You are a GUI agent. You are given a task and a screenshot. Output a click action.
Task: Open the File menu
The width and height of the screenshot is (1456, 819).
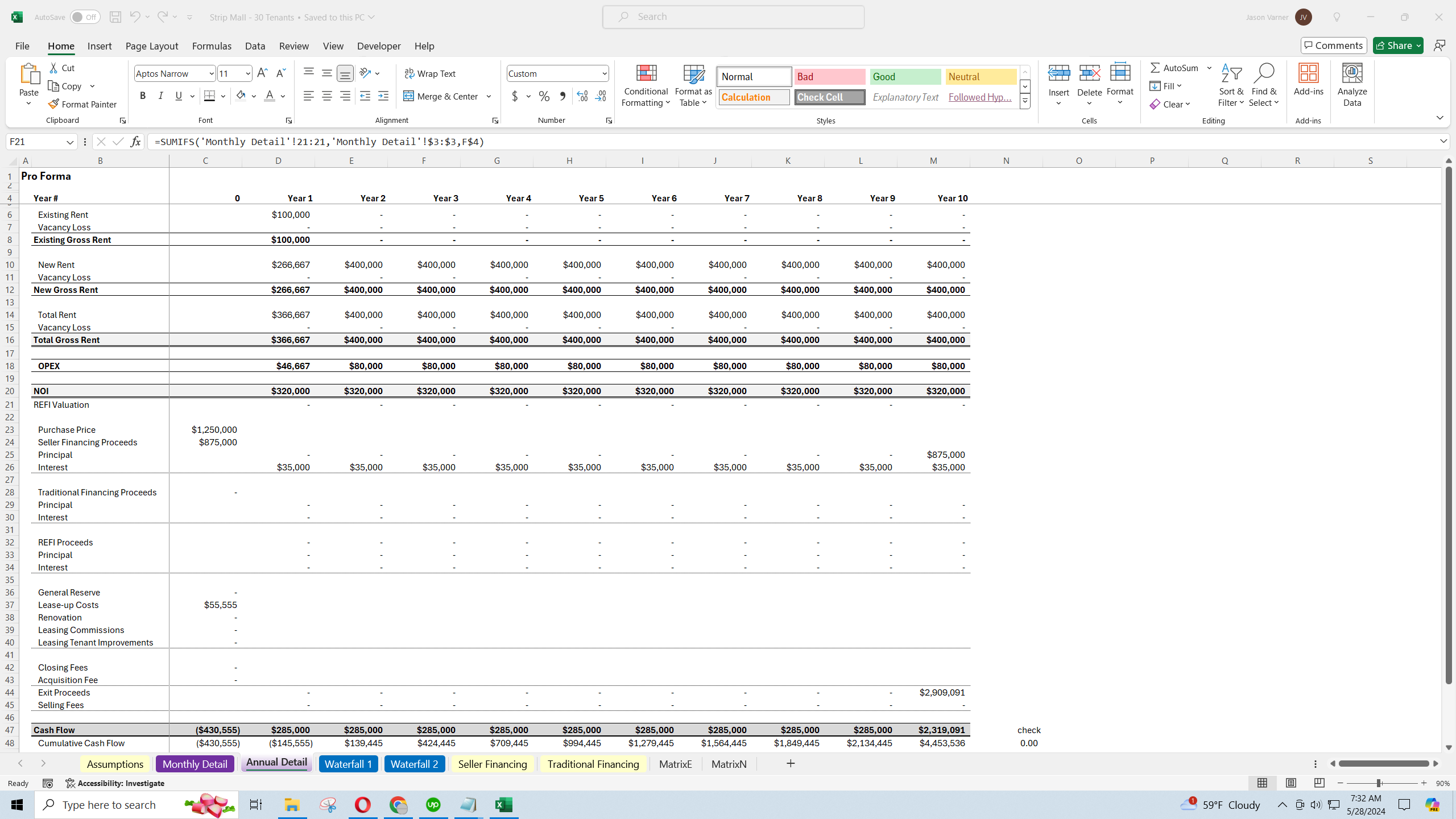coord(22,46)
